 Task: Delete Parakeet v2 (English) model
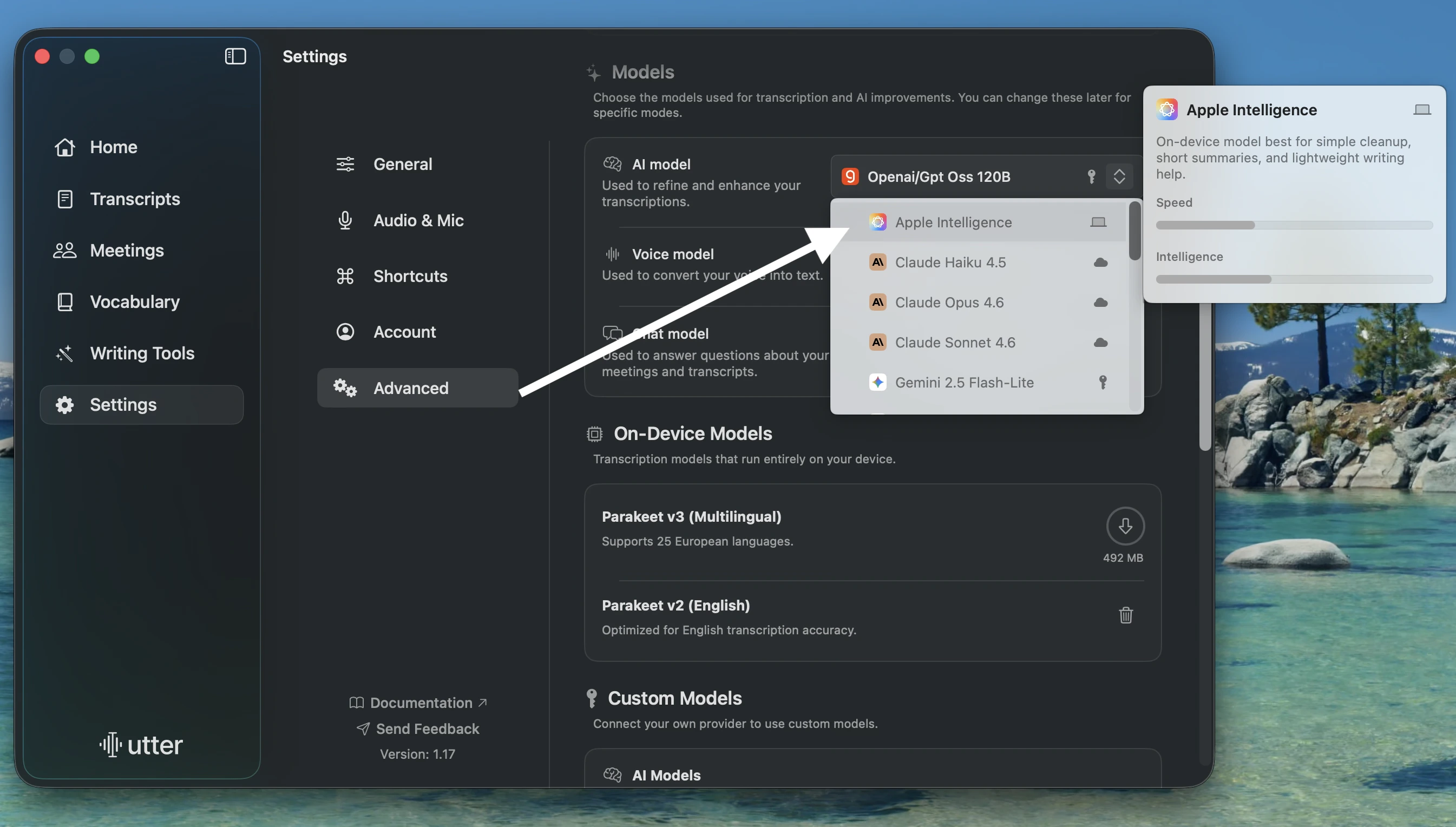coord(1125,615)
